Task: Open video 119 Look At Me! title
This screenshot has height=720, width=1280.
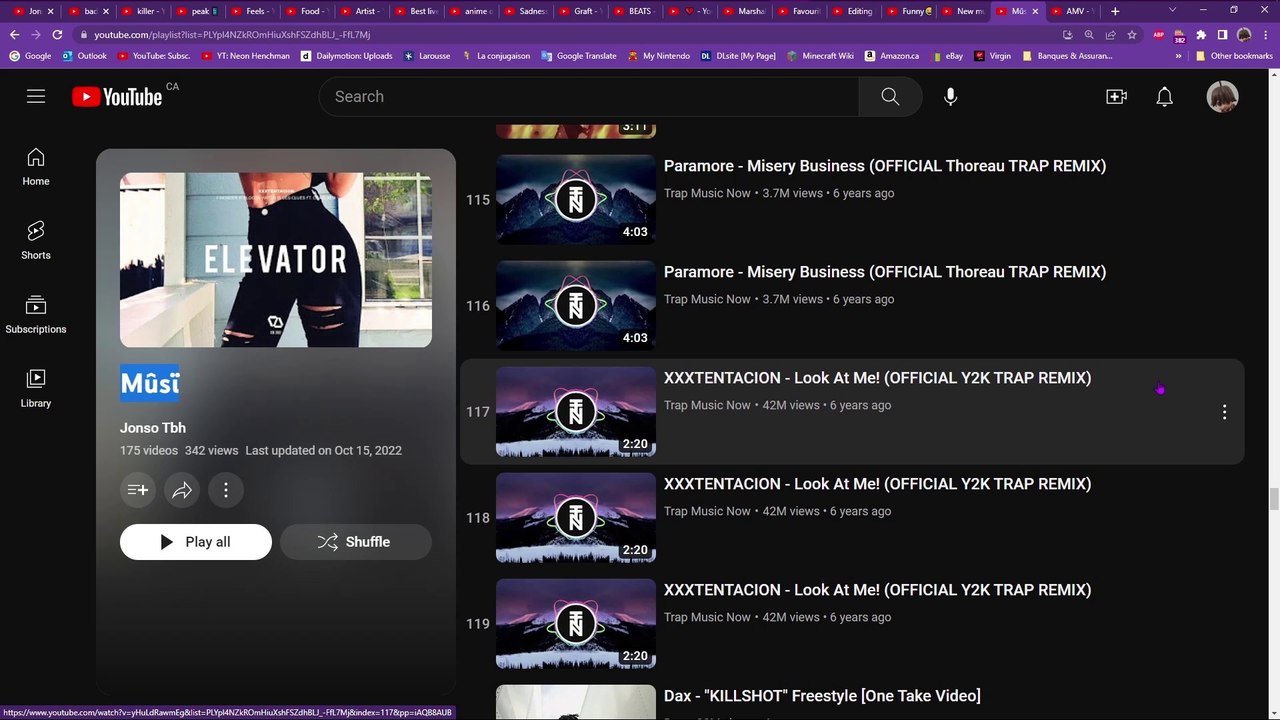Action: click(x=878, y=590)
